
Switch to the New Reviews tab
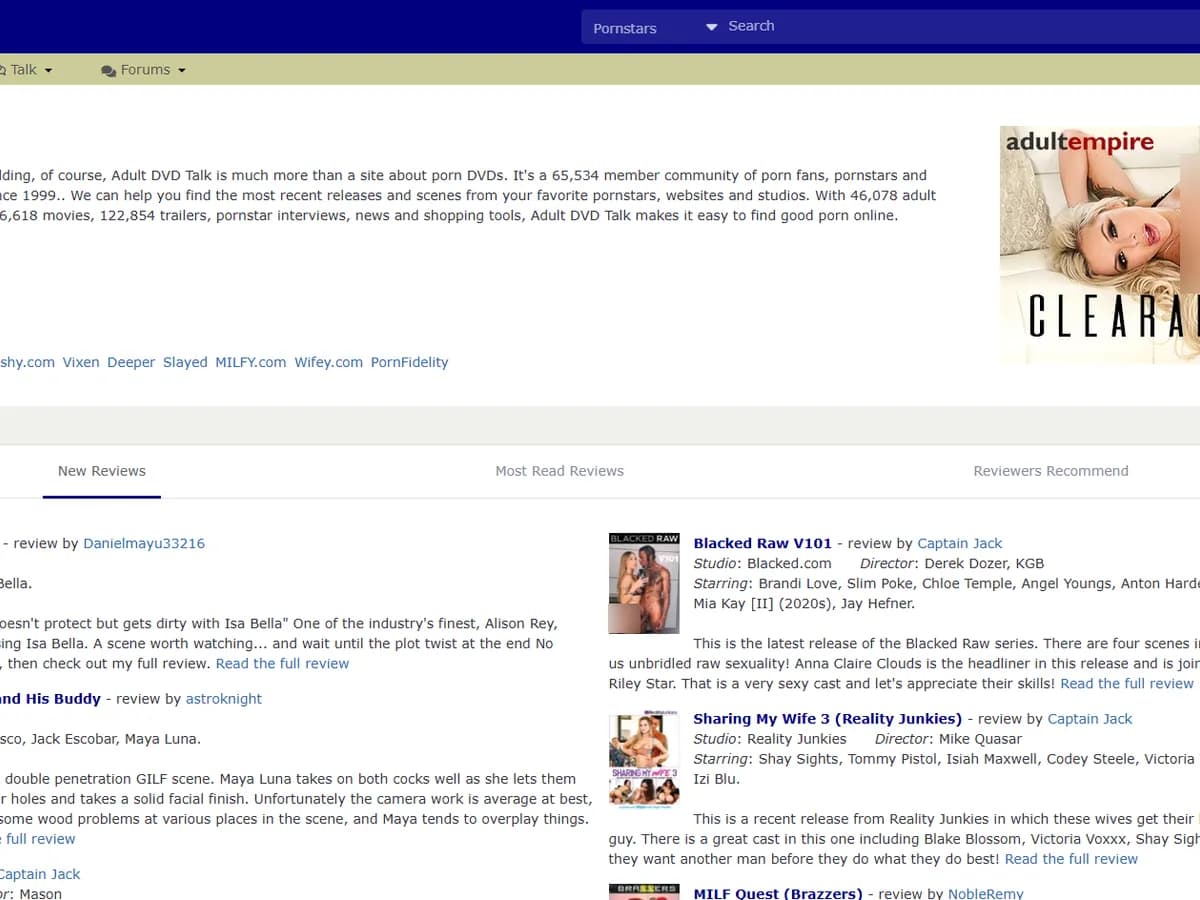point(102,471)
